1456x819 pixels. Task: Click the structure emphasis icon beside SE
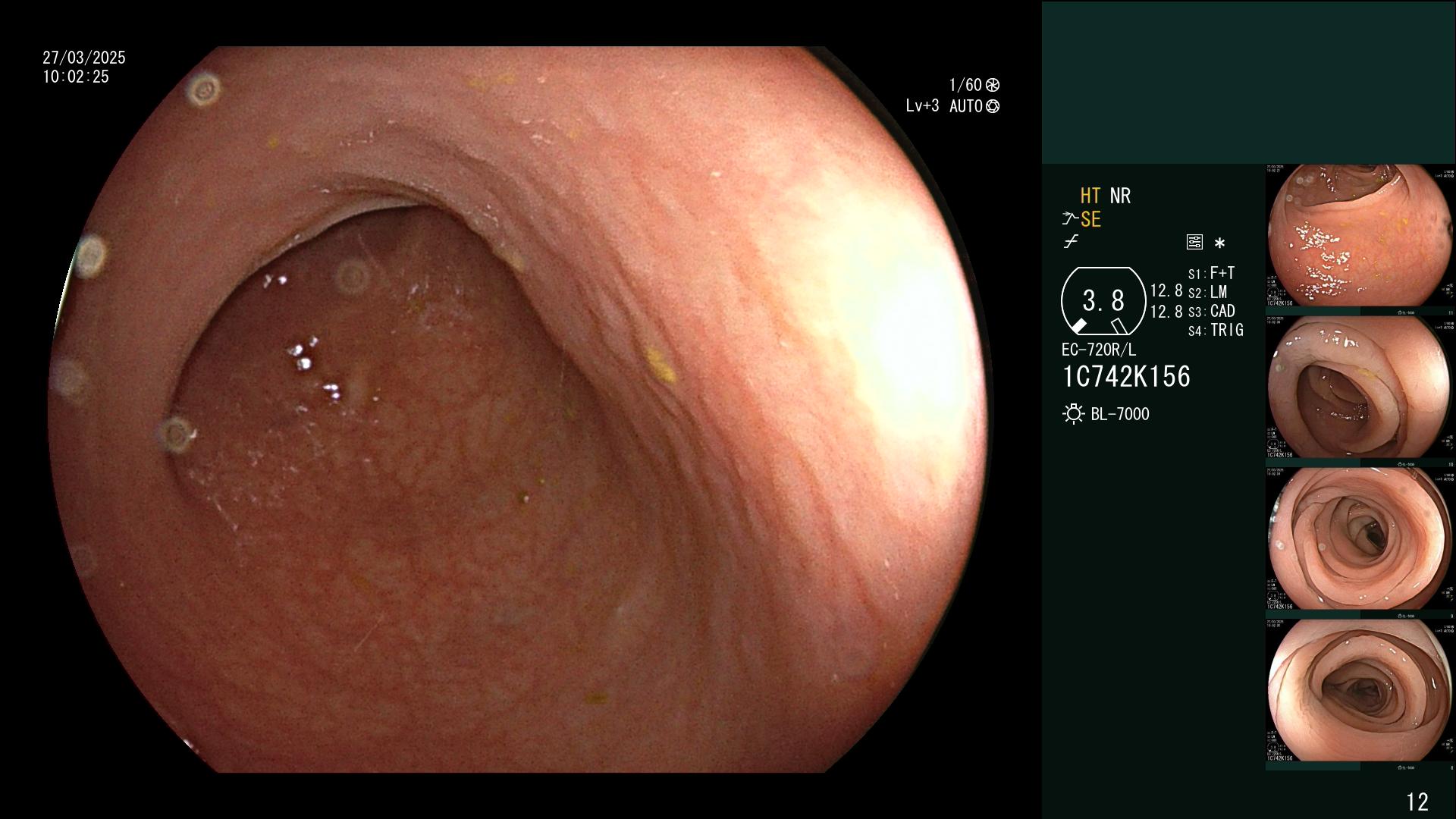[x=1070, y=219]
